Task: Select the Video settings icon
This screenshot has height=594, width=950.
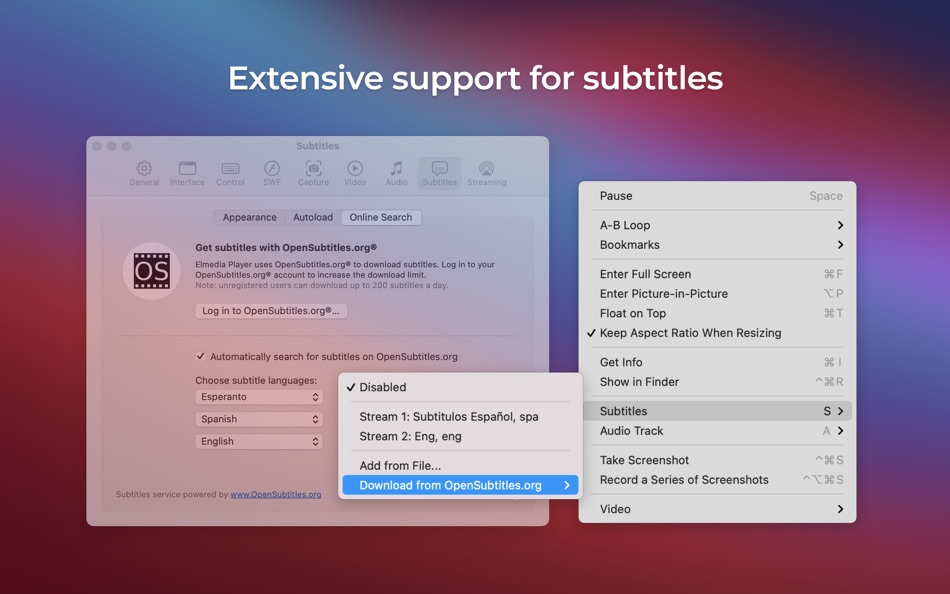Action: tap(355, 172)
